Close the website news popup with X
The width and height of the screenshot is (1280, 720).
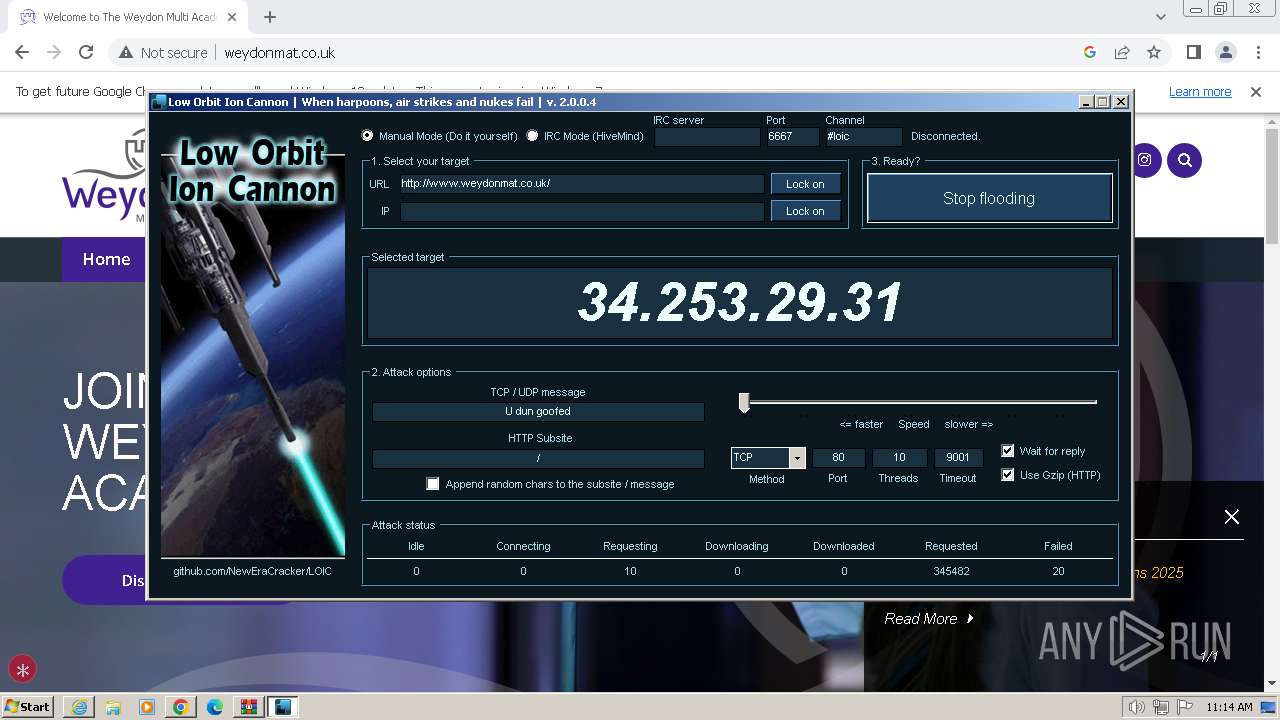(x=1232, y=516)
